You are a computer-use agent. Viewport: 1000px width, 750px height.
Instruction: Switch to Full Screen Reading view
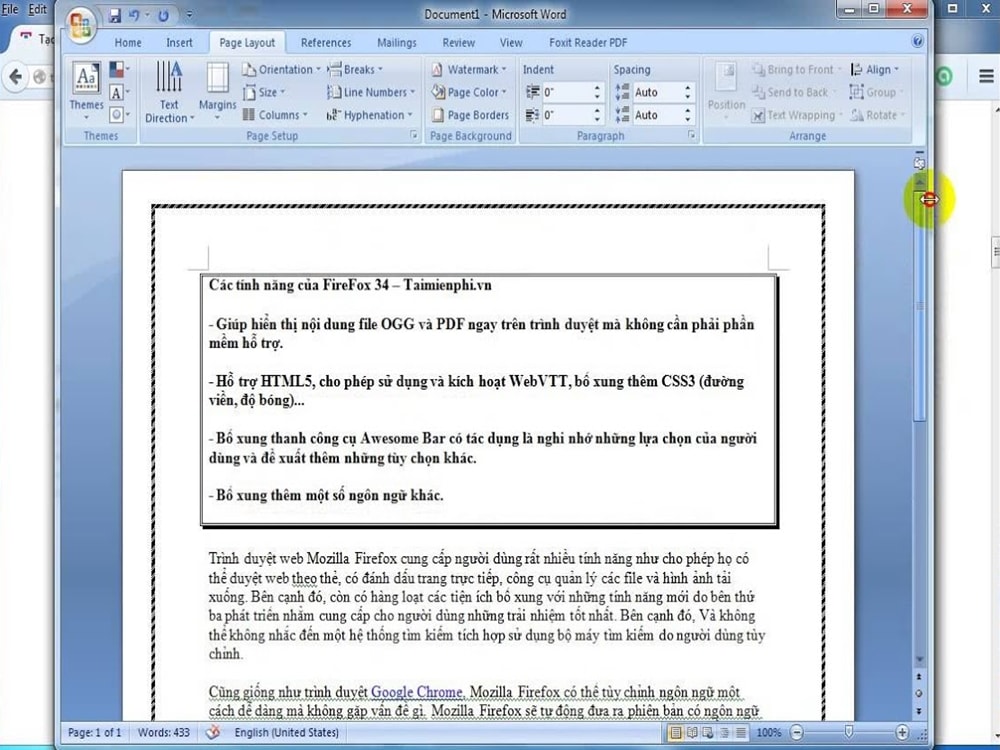click(692, 733)
